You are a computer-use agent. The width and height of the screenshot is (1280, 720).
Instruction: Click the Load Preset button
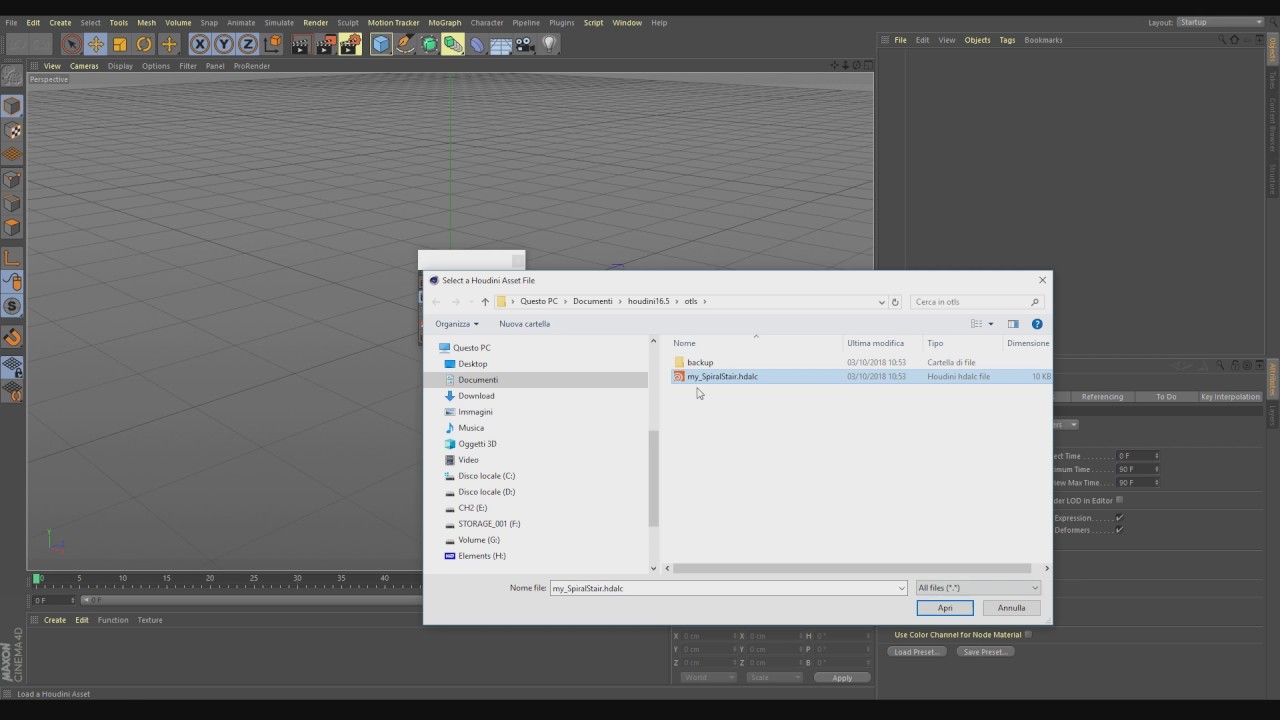[x=916, y=652]
